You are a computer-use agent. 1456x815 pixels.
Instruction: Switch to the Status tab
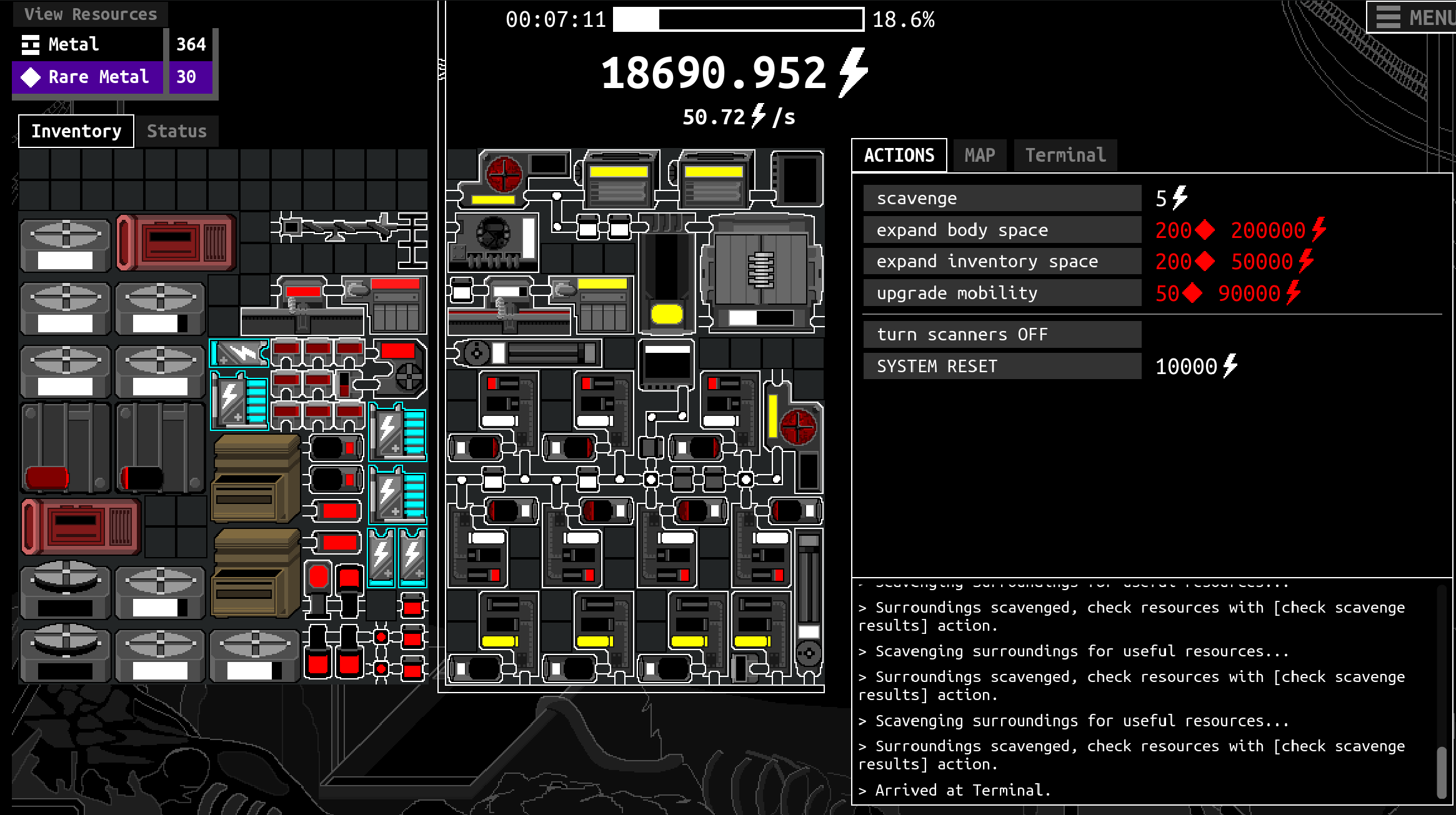[177, 131]
